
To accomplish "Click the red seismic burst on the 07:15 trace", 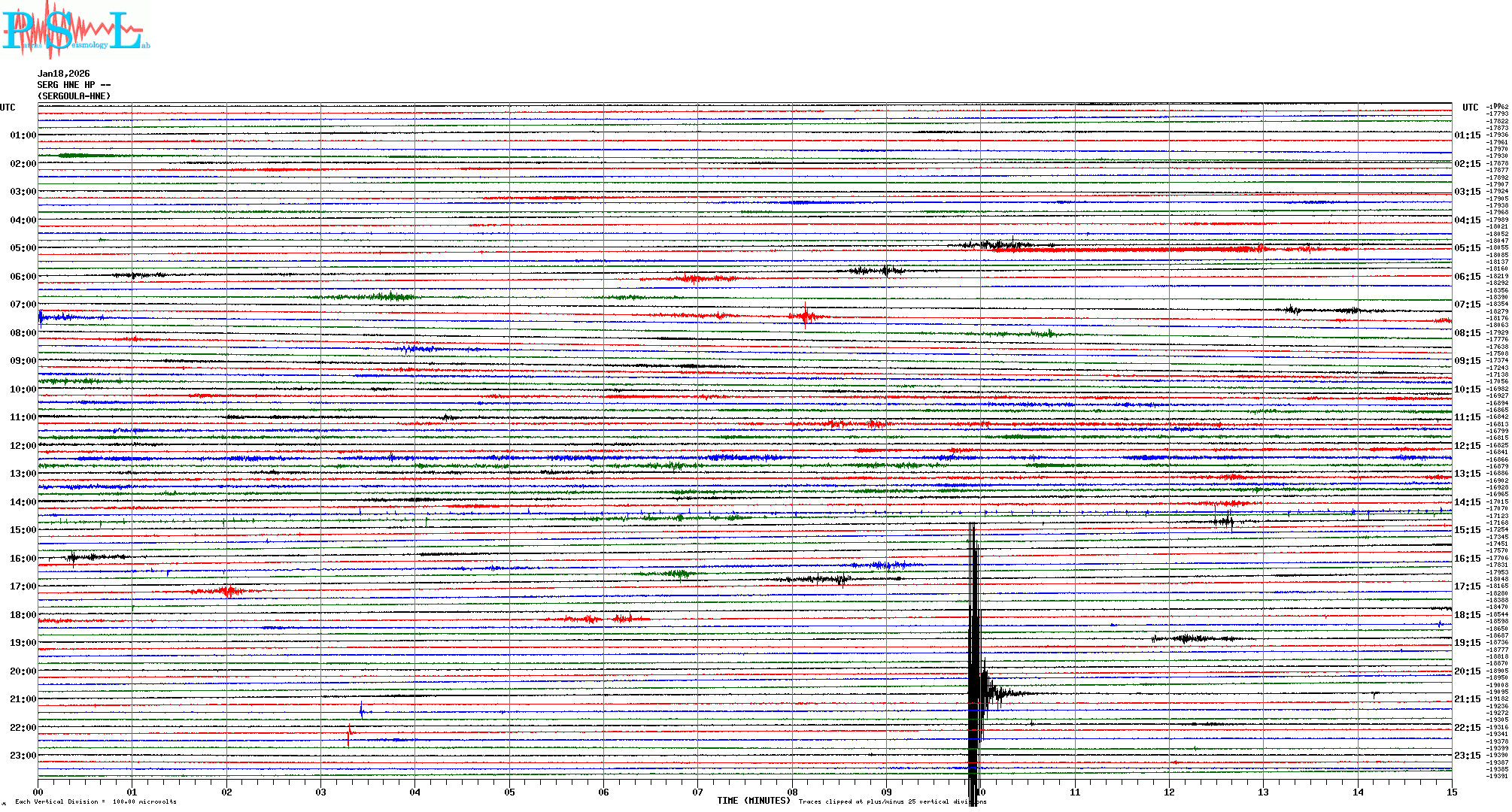I will [x=806, y=316].
